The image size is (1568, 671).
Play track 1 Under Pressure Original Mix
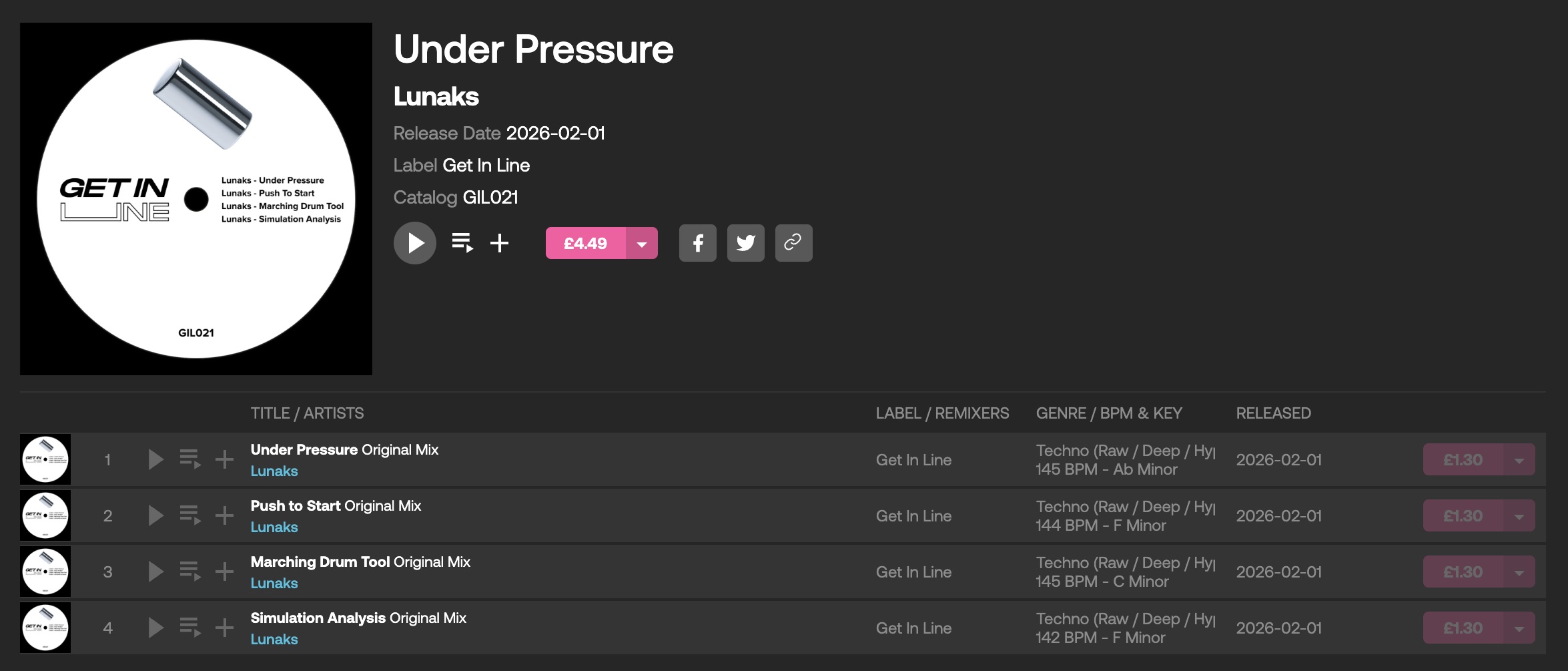tap(155, 459)
